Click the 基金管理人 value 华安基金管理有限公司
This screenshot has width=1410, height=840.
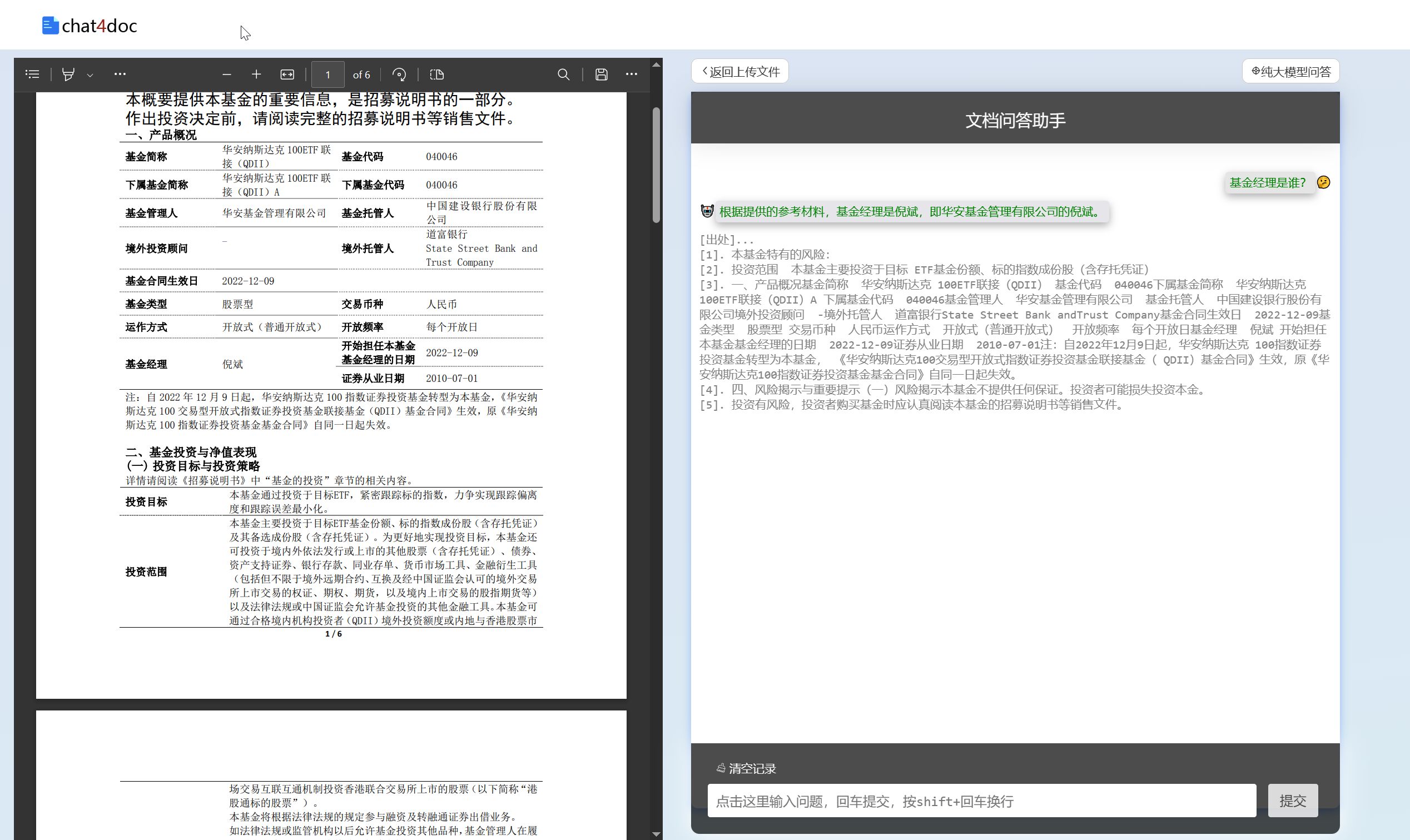tap(274, 213)
